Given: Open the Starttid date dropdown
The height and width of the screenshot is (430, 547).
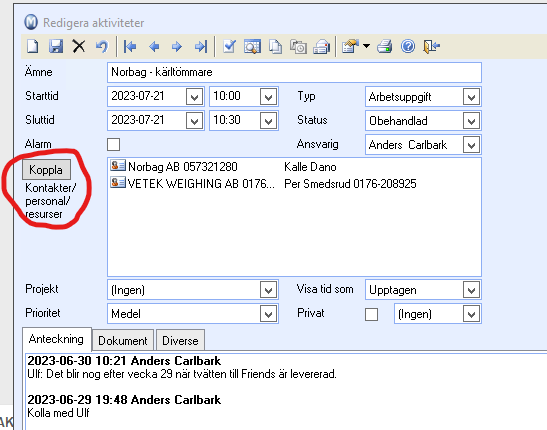Looking at the screenshot, I should point(194,97).
